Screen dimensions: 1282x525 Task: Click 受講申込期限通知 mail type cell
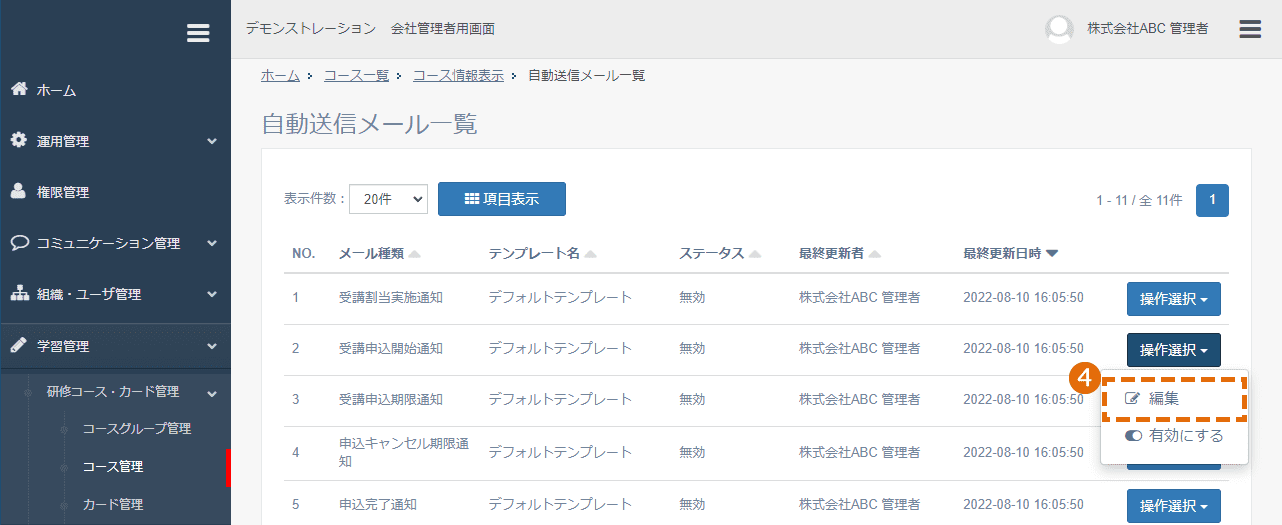pyautogui.click(x=391, y=400)
